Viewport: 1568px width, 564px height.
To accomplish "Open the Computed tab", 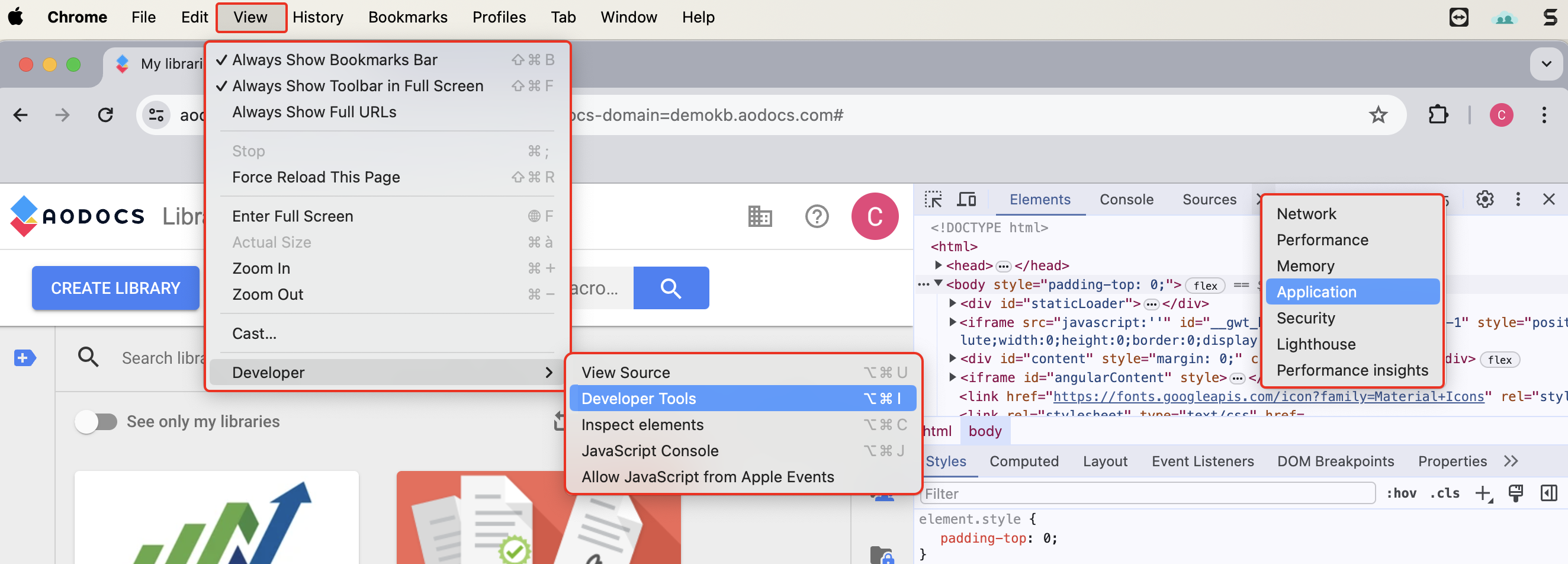I will coord(1024,462).
